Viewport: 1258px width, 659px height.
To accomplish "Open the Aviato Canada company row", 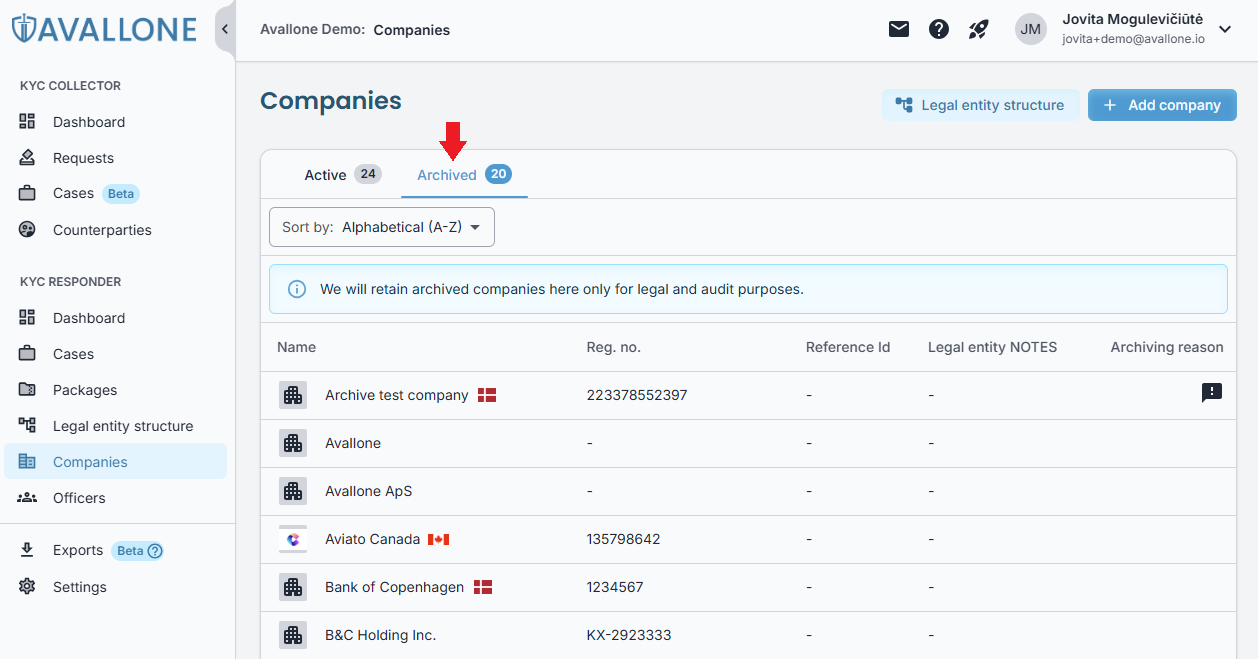I will 748,539.
